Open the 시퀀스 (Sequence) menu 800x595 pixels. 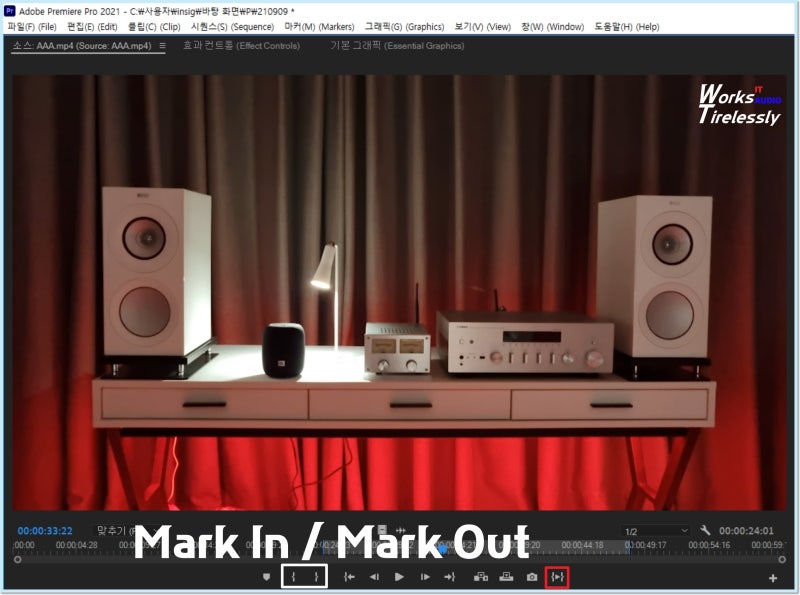point(232,27)
